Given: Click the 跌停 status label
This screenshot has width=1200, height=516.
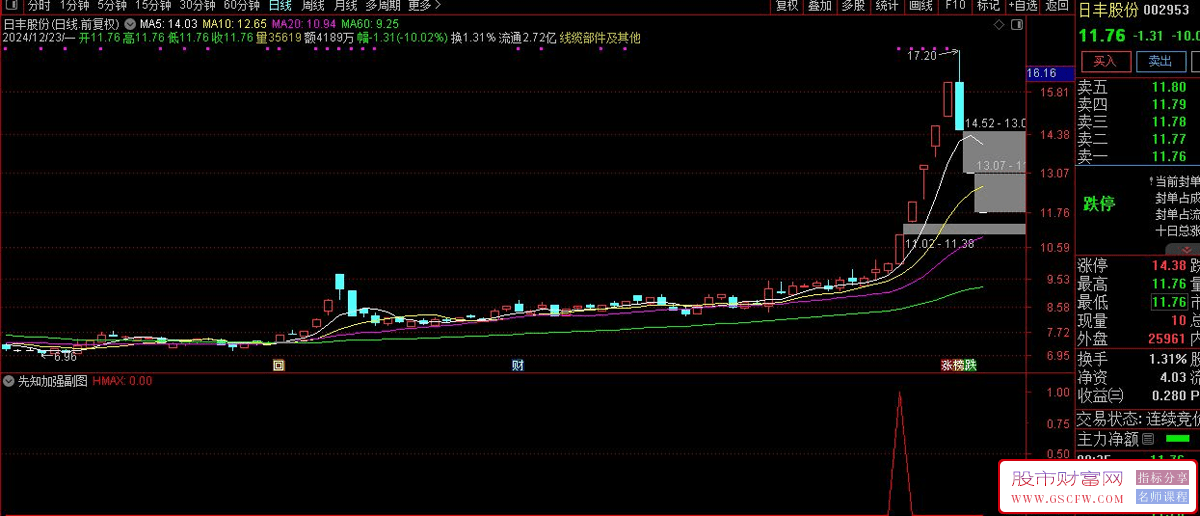Looking at the screenshot, I should pos(1099,204).
